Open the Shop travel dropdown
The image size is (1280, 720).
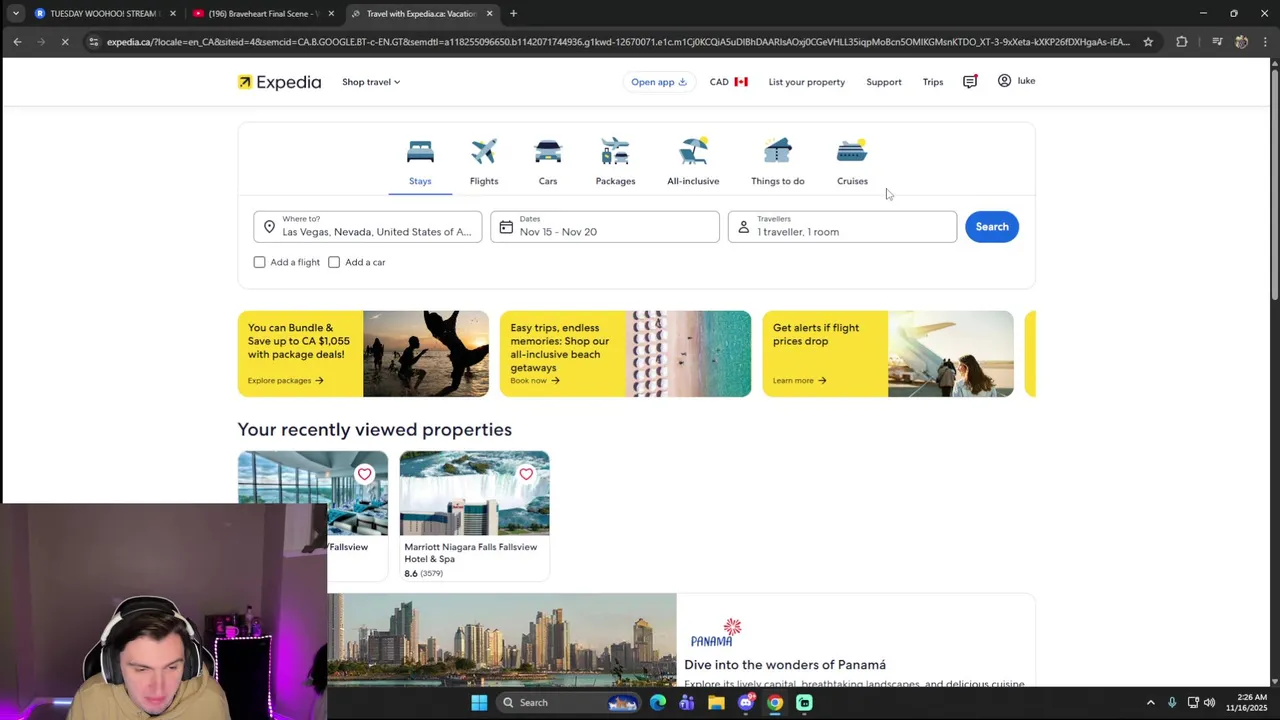370,82
